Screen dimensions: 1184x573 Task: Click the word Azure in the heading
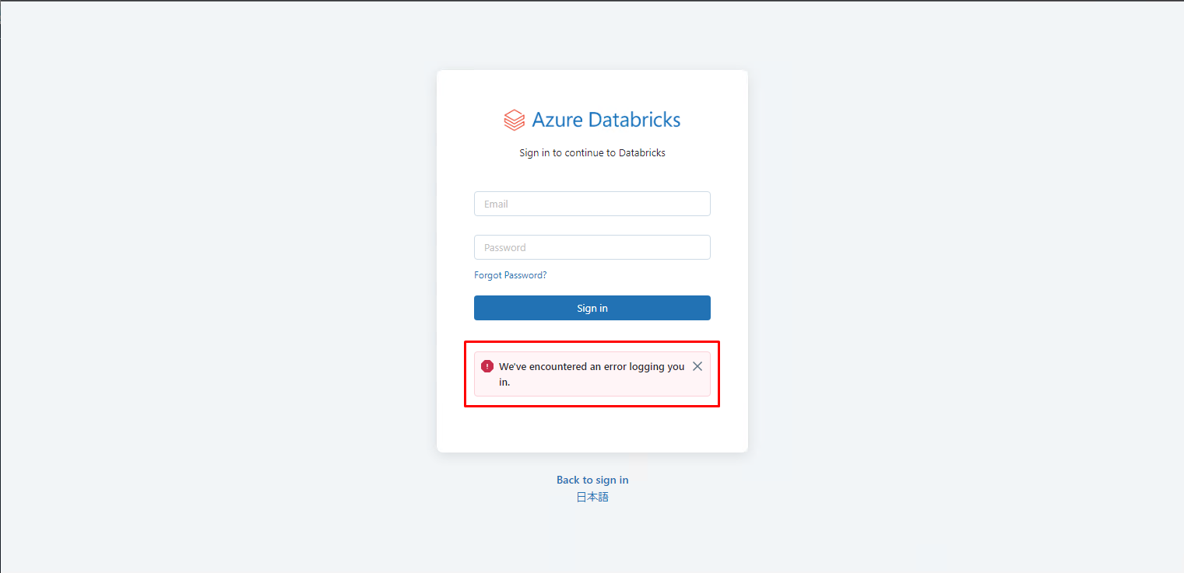(x=557, y=120)
